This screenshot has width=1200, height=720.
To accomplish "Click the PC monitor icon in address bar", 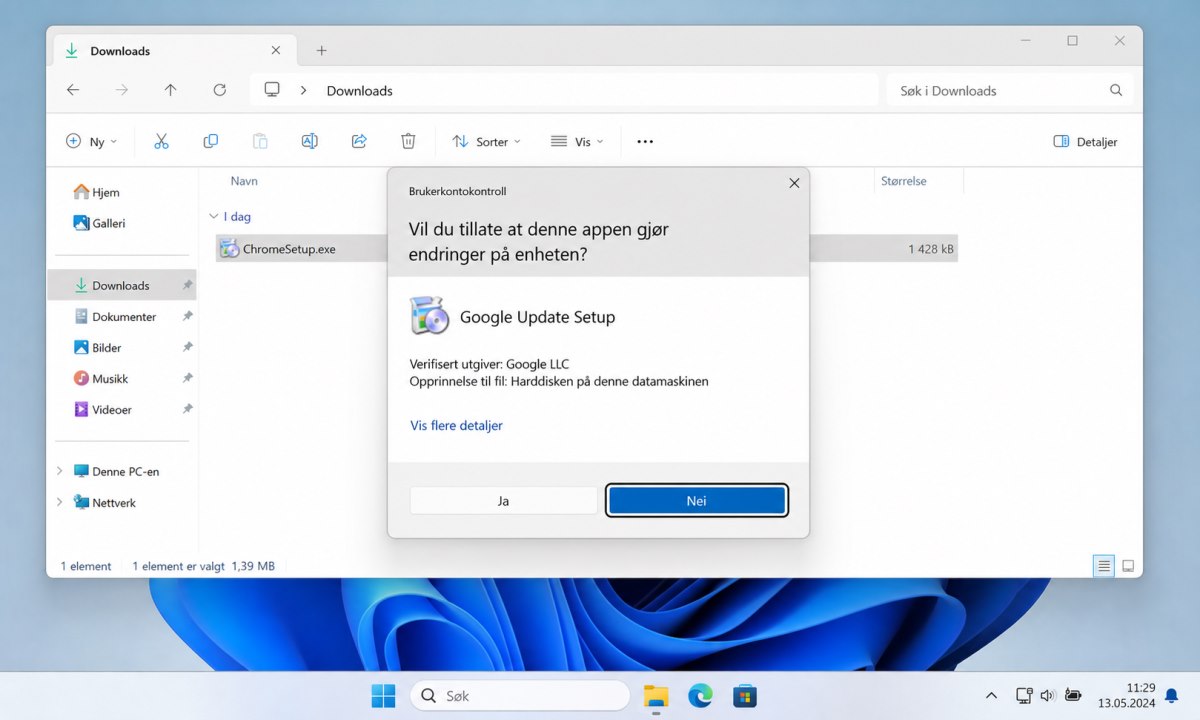I will point(272,90).
